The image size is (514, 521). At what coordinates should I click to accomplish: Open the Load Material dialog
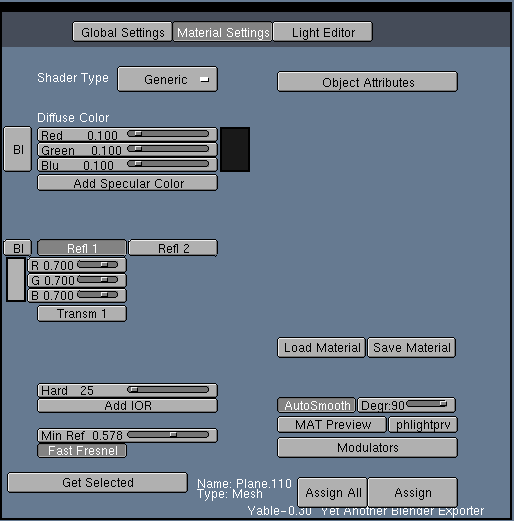click(x=321, y=347)
